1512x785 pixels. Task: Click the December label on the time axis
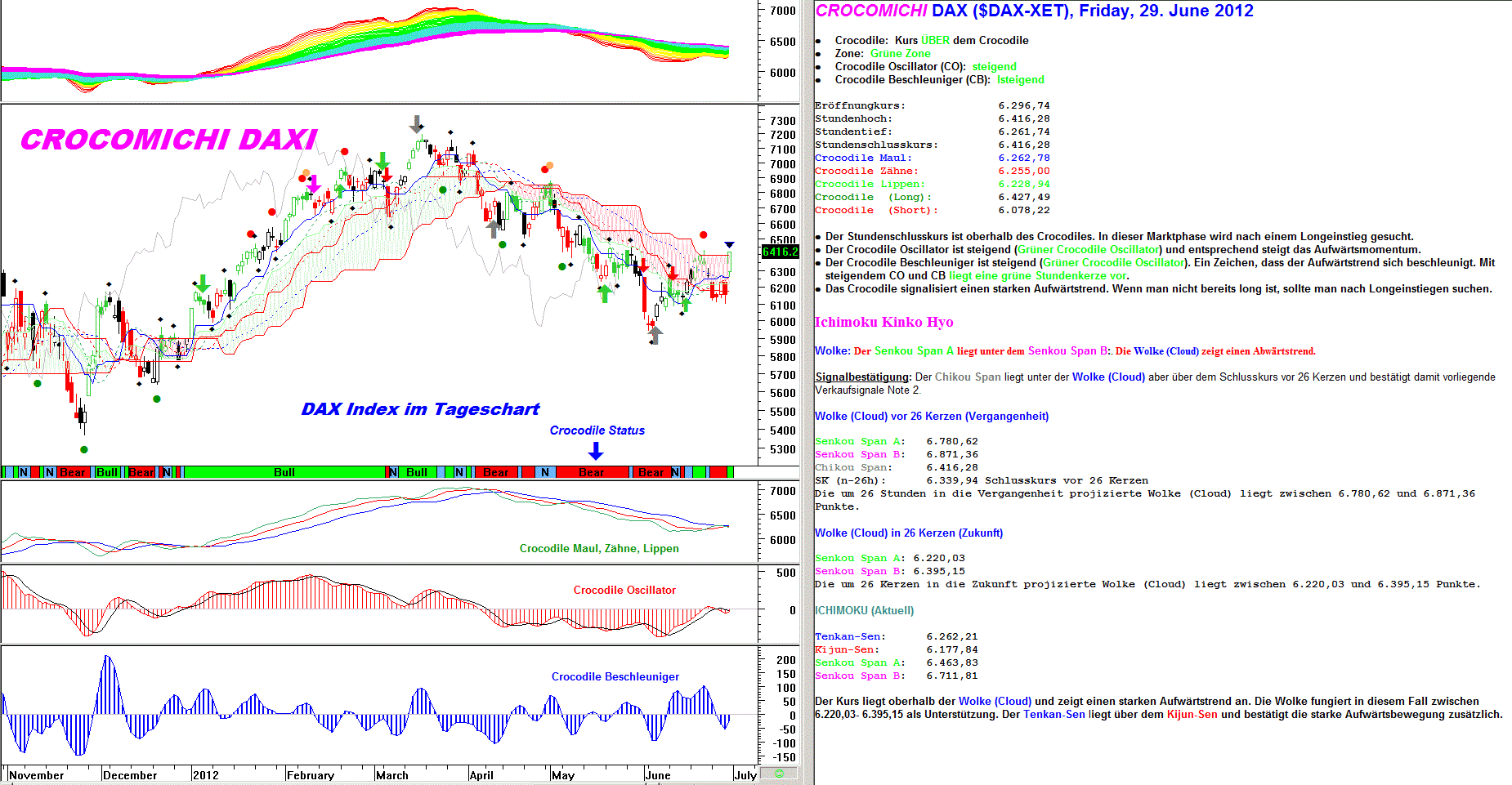click(x=130, y=775)
